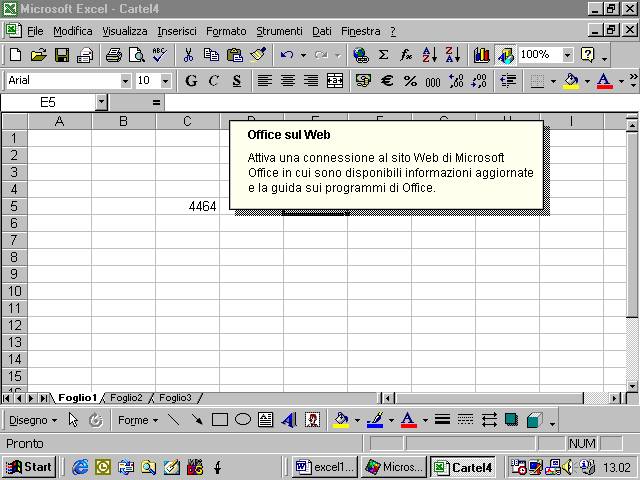Image resolution: width=640 pixels, height=480 pixels.
Task: Sort descending with the Z-A icon
Action: tap(453, 55)
